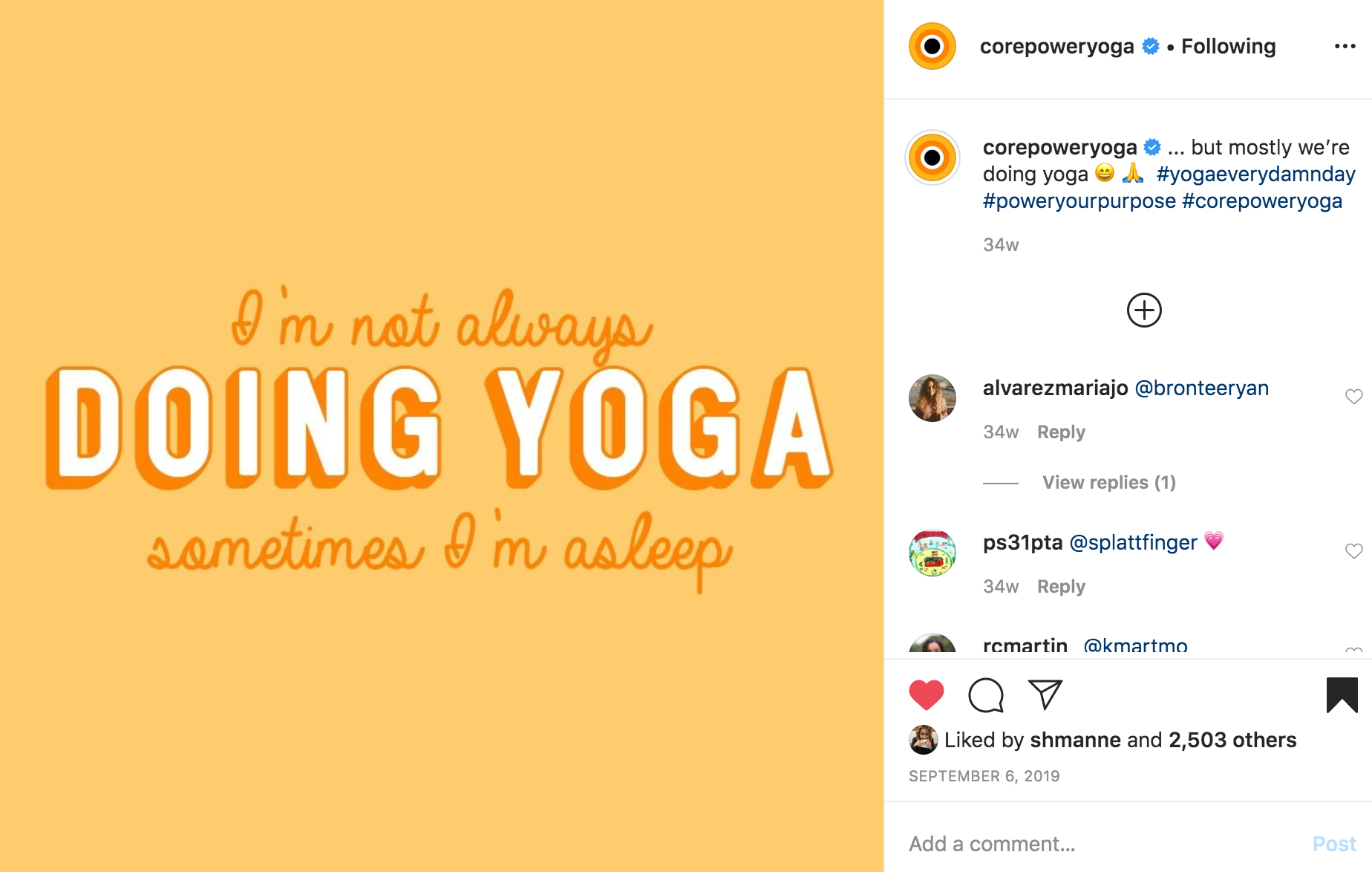Open the three-dot more options menu
The image size is (1372, 872).
tap(1345, 46)
